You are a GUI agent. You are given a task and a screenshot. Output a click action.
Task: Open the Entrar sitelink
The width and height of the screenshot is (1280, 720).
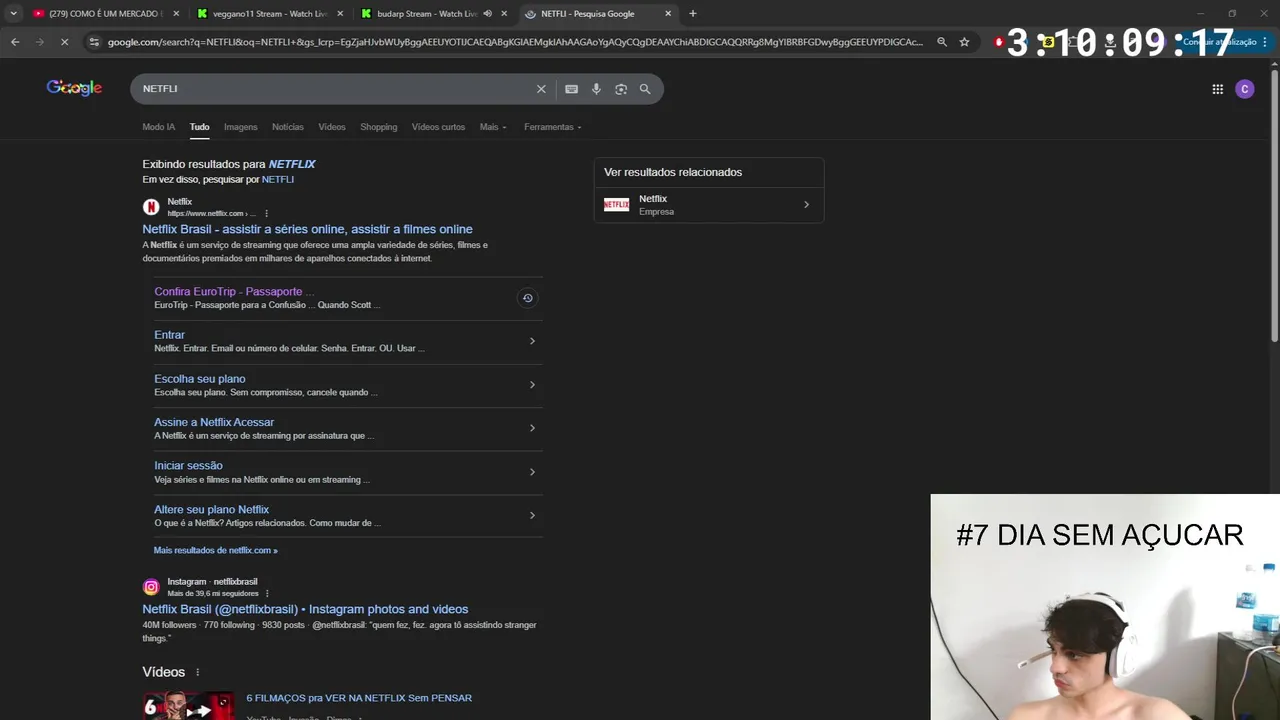[x=169, y=335]
